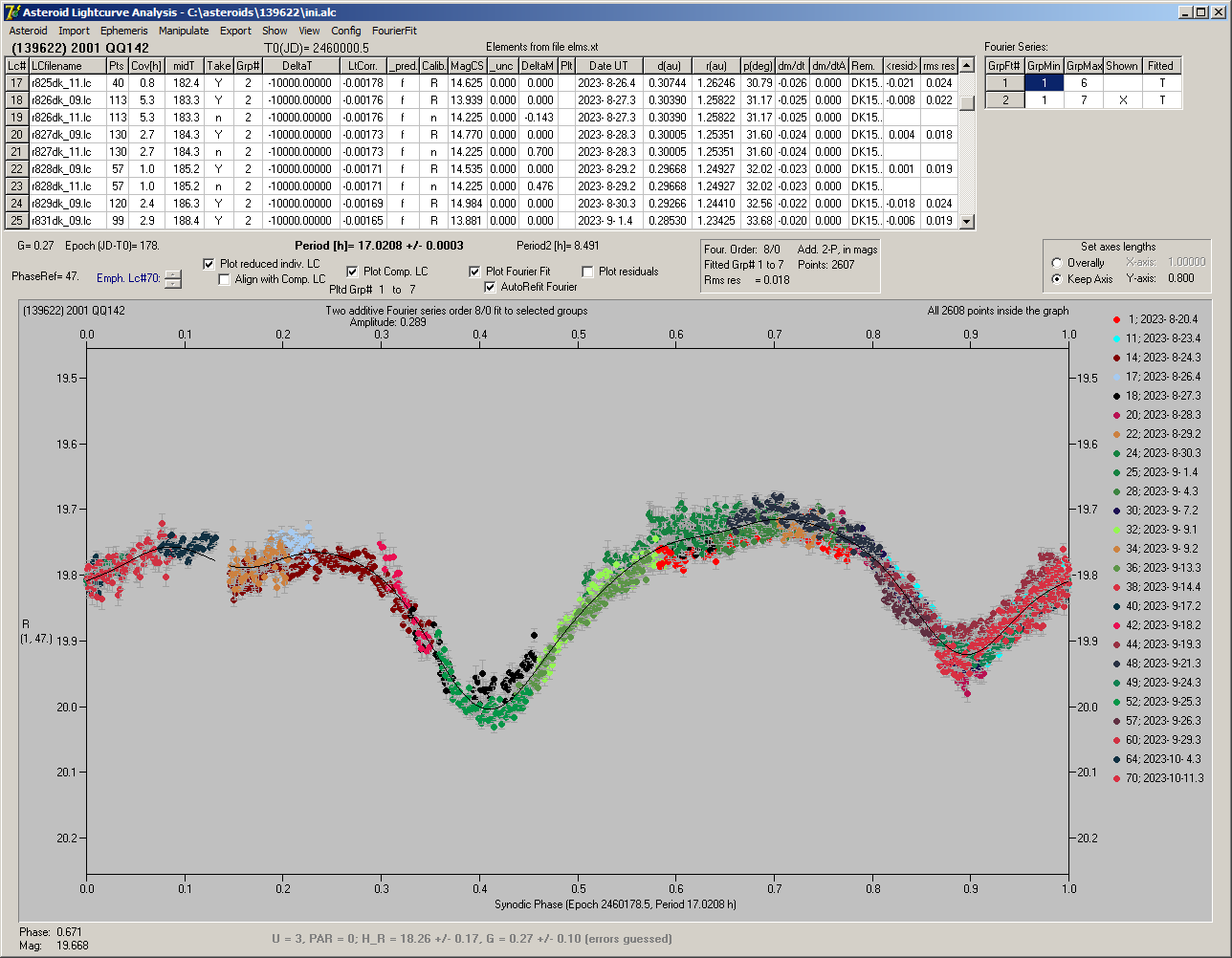Toggle AutoRefit Fourier checkbox
Image resolution: width=1232 pixels, height=958 pixels.
[x=491, y=287]
